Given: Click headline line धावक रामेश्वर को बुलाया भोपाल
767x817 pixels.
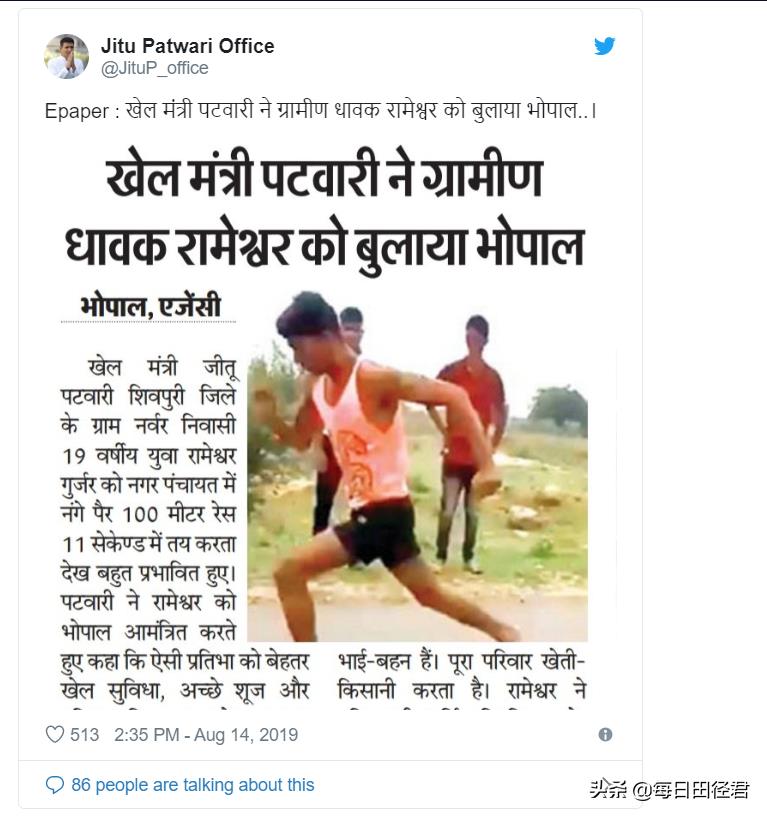Looking at the screenshot, I should click(x=324, y=246).
